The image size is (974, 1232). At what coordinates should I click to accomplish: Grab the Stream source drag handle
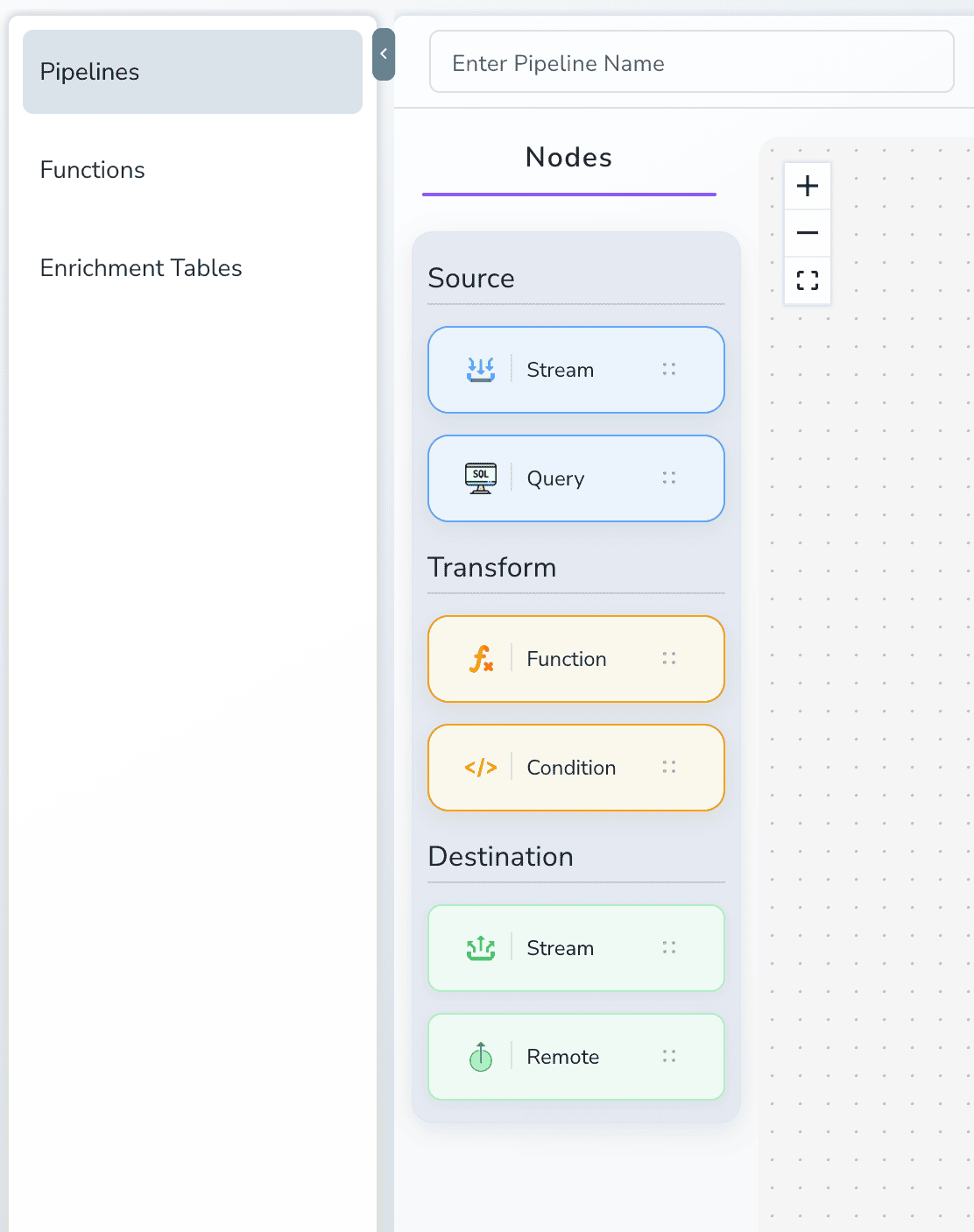click(x=669, y=369)
